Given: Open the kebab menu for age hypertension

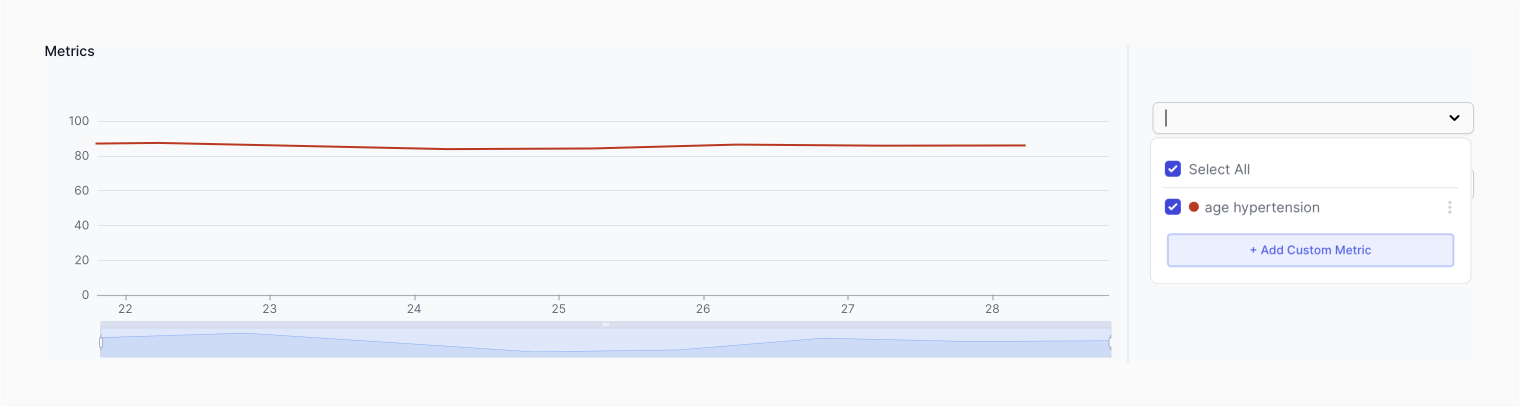Looking at the screenshot, I should tap(1449, 208).
